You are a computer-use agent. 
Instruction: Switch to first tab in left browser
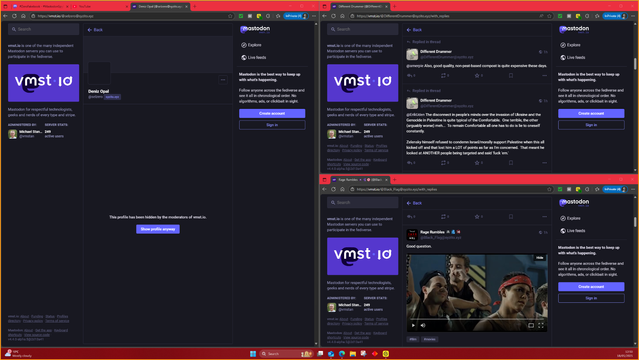point(40,7)
